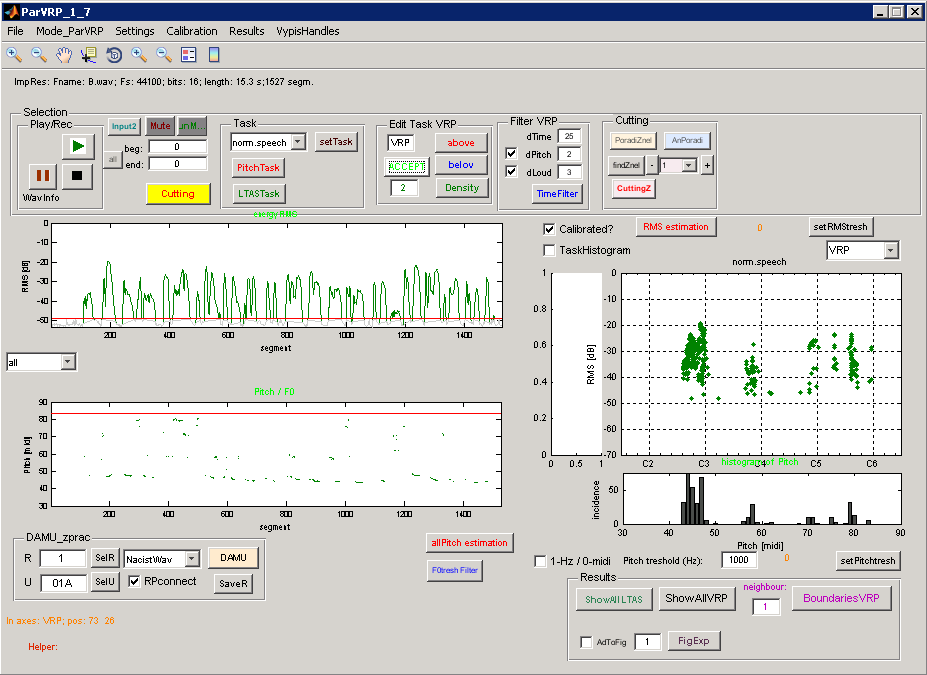
Task: Activate the Pan hand tool
Action: [x=64, y=55]
